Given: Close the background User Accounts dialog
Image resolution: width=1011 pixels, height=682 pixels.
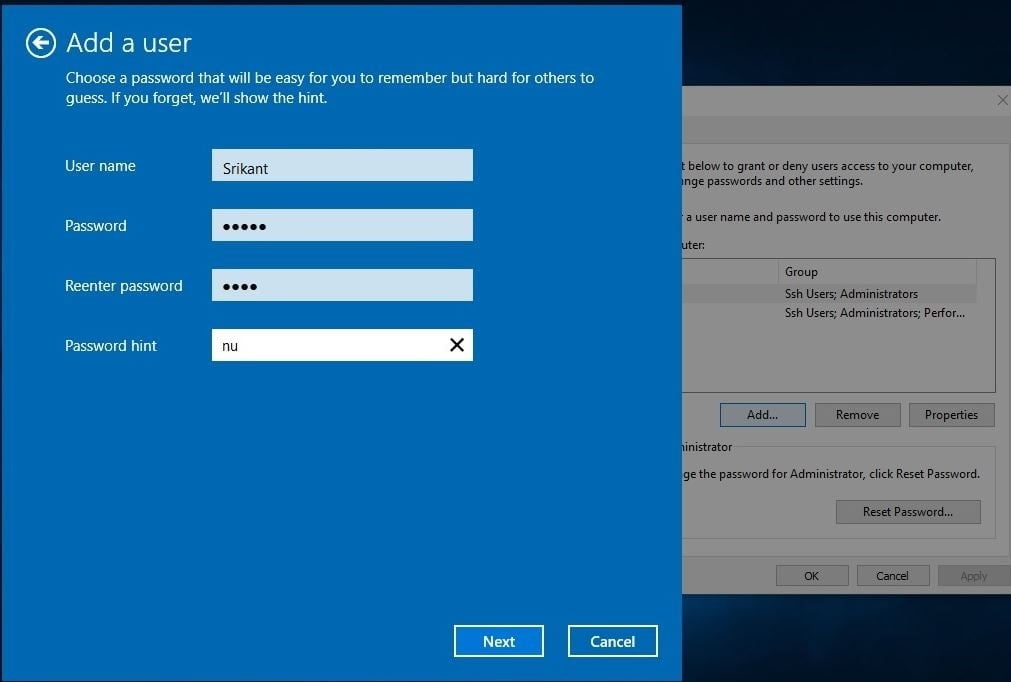Looking at the screenshot, I should (x=1002, y=100).
